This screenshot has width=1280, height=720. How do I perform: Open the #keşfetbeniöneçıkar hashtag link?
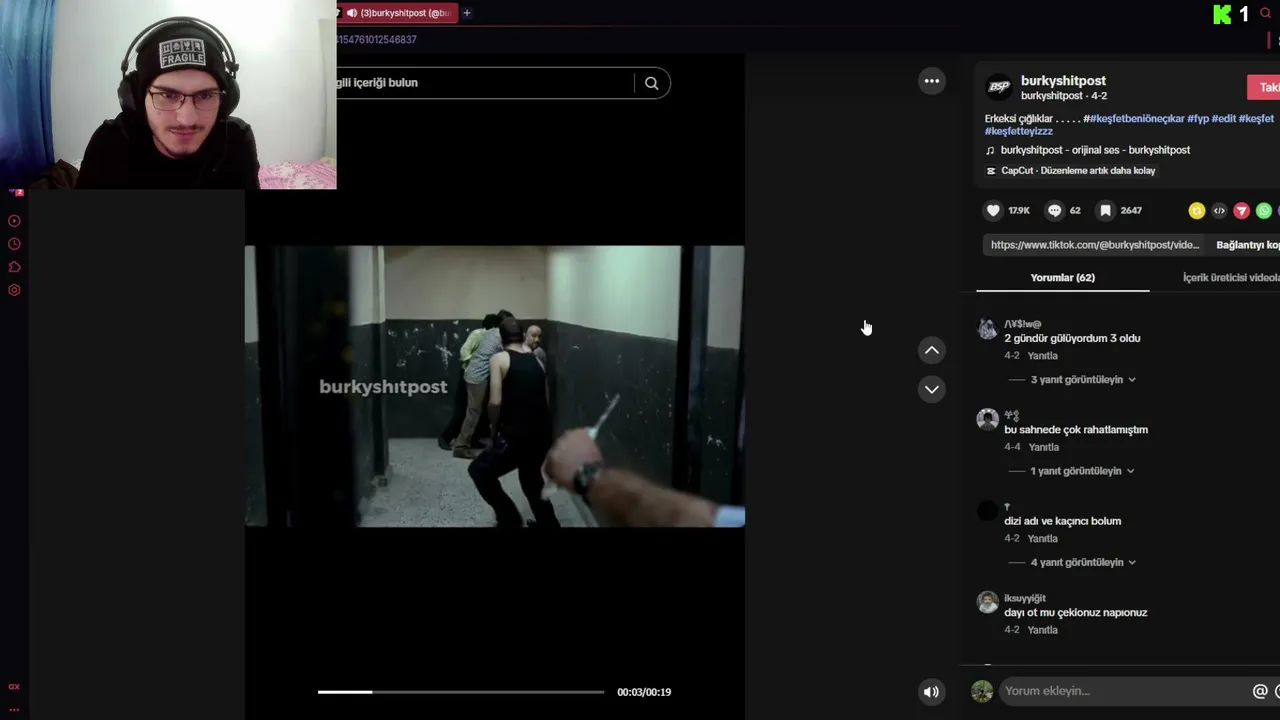coord(1137,119)
